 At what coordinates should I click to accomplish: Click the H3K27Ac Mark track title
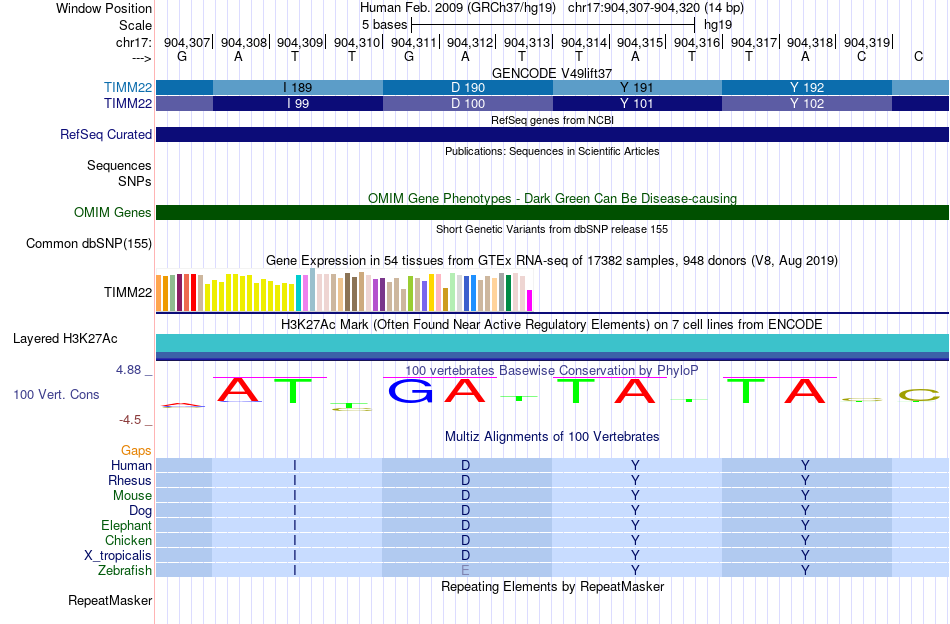click(552, 324)
